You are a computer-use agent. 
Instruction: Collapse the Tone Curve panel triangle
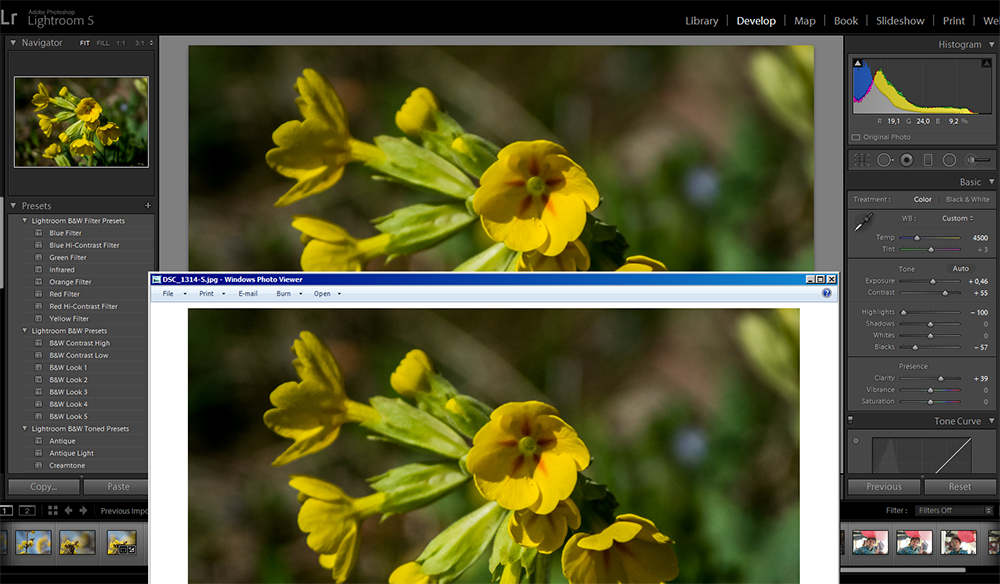pos(991,421)
